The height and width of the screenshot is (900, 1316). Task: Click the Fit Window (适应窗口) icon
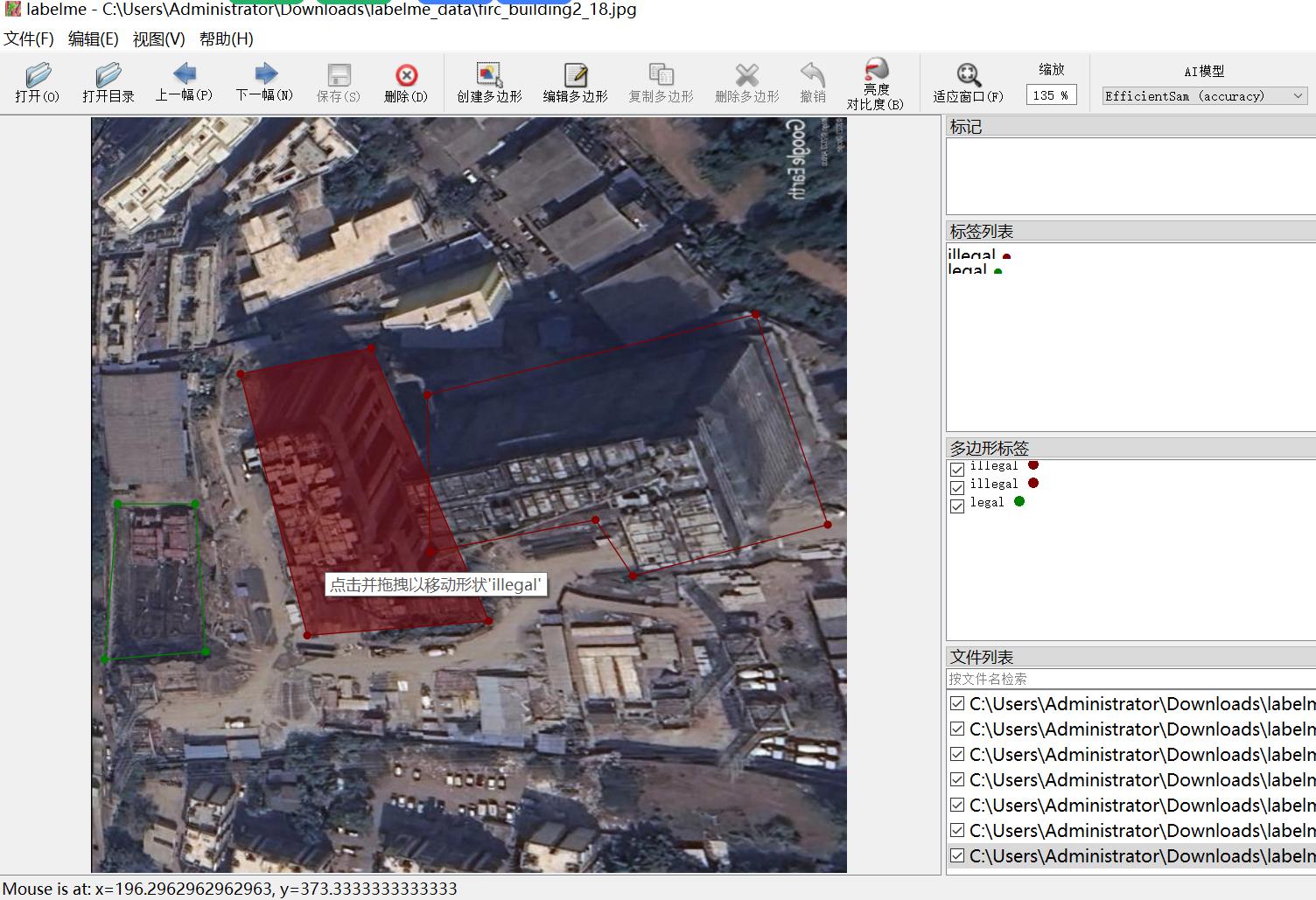[x=968, y=82]
